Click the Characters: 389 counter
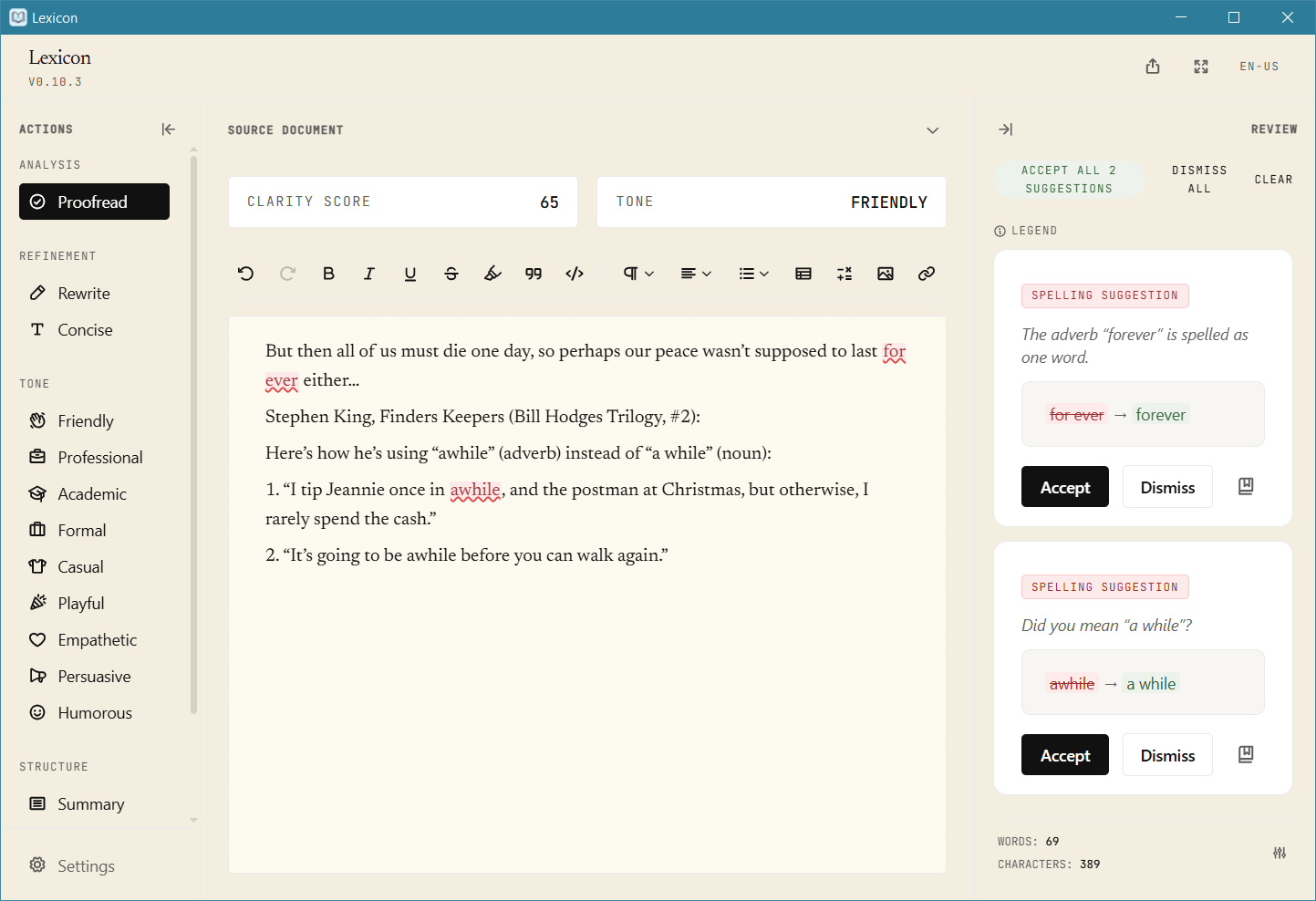This screenshot has height=901, width=1316. point(1049,864)
